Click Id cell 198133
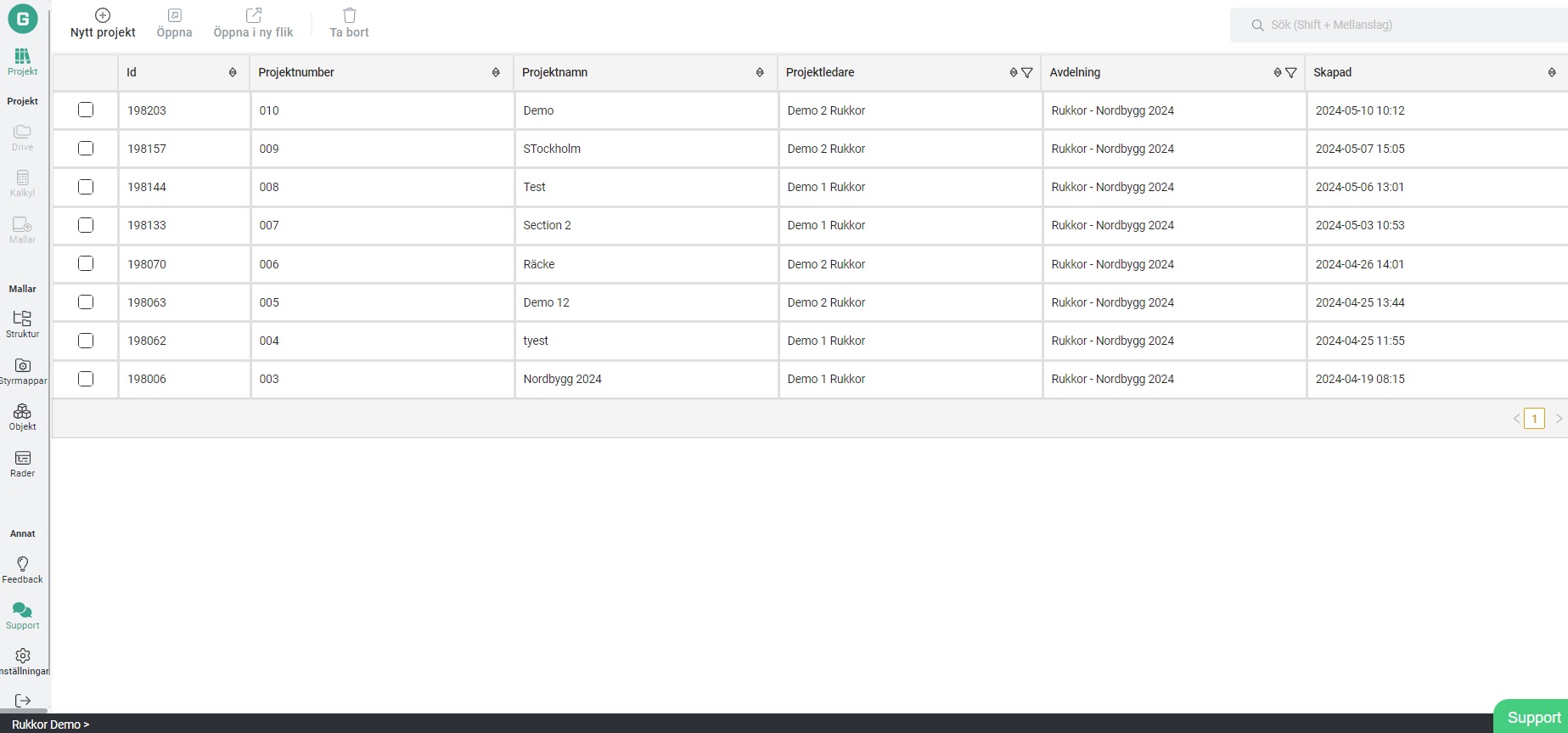Image resolution: width=1568 pixels, height=733 pixels. pos(184,225)
